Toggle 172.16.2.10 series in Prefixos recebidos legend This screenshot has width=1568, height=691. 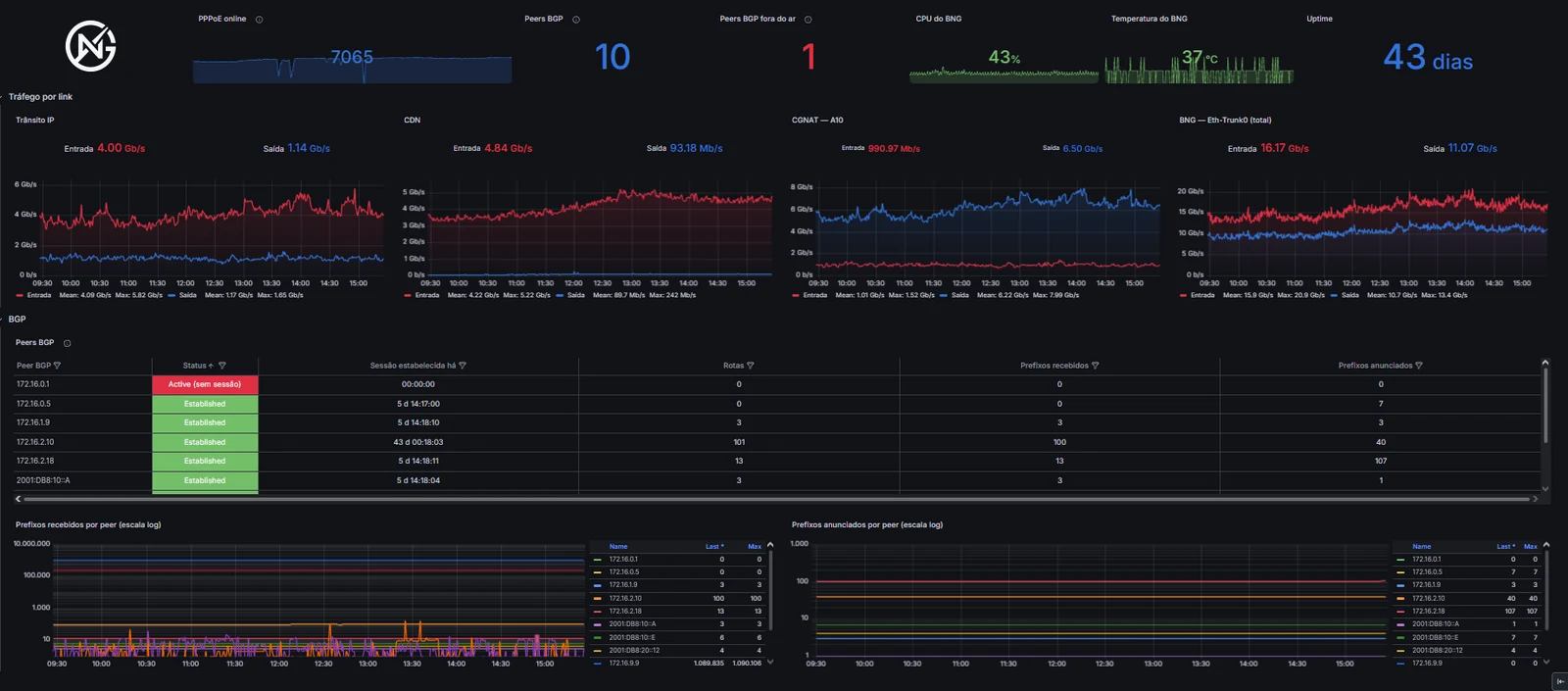[625, 598]
